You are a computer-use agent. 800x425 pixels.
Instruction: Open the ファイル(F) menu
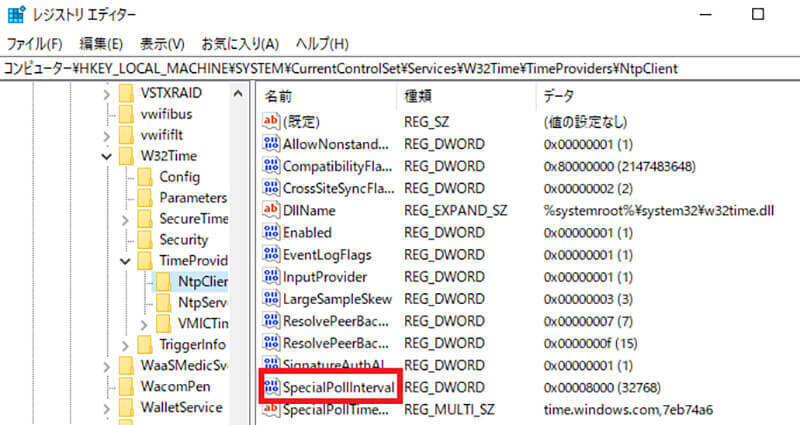34,44
